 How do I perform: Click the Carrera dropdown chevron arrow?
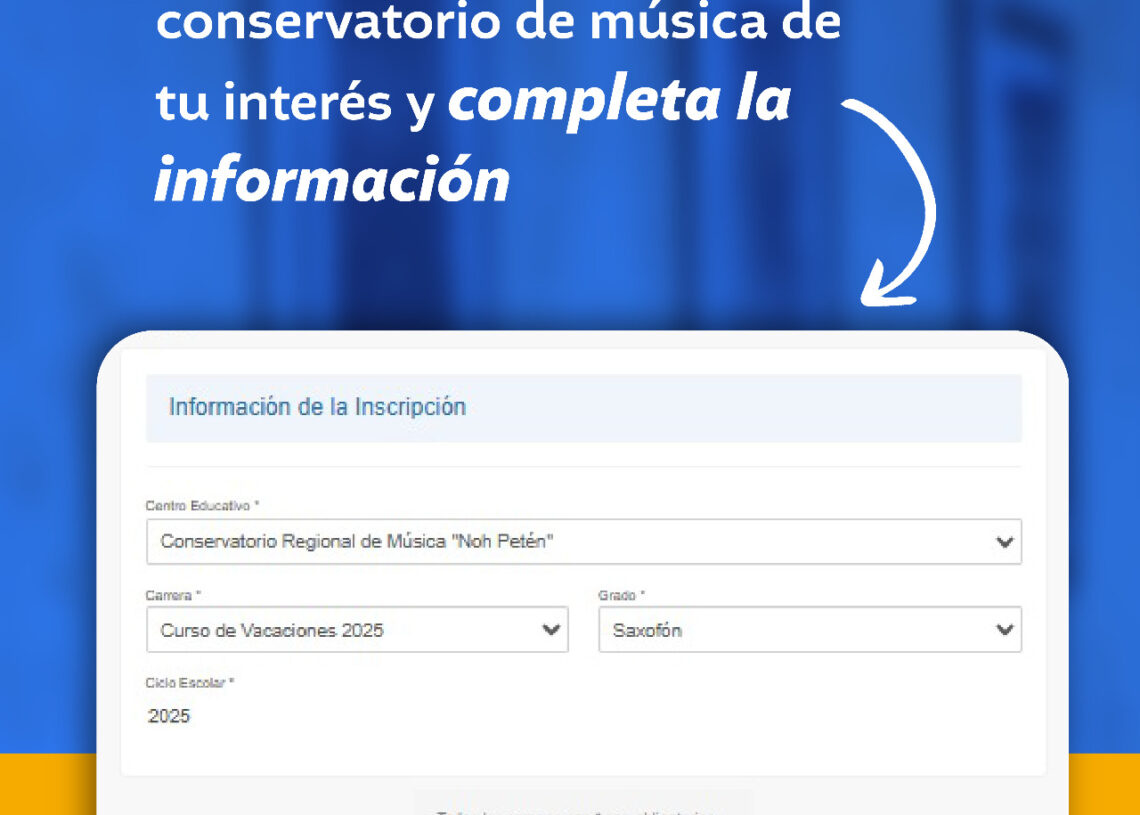(x=550, y=630)
